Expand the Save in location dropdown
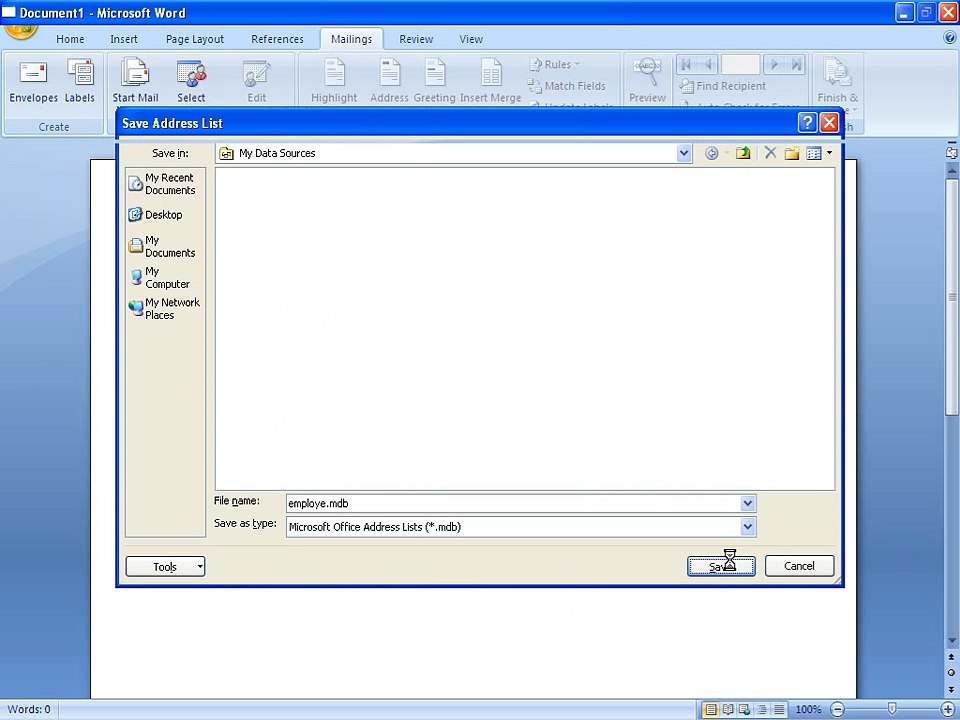Viewport: 960px width, 720px height. coord(684,153)
